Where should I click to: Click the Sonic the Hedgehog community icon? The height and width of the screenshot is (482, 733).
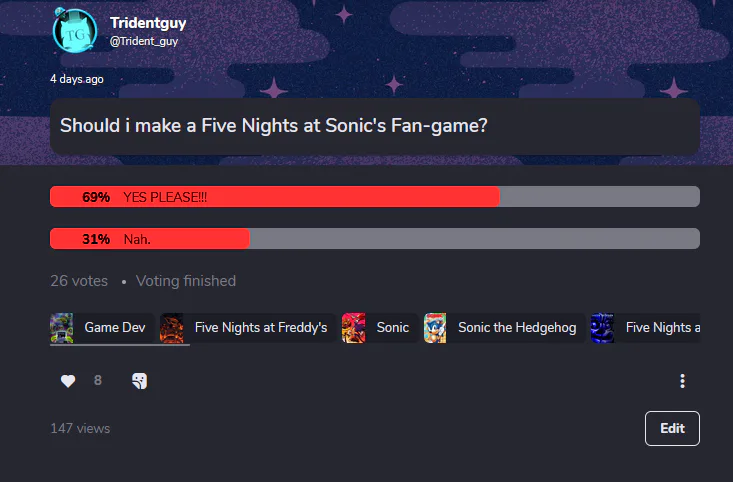coord(435,327)
